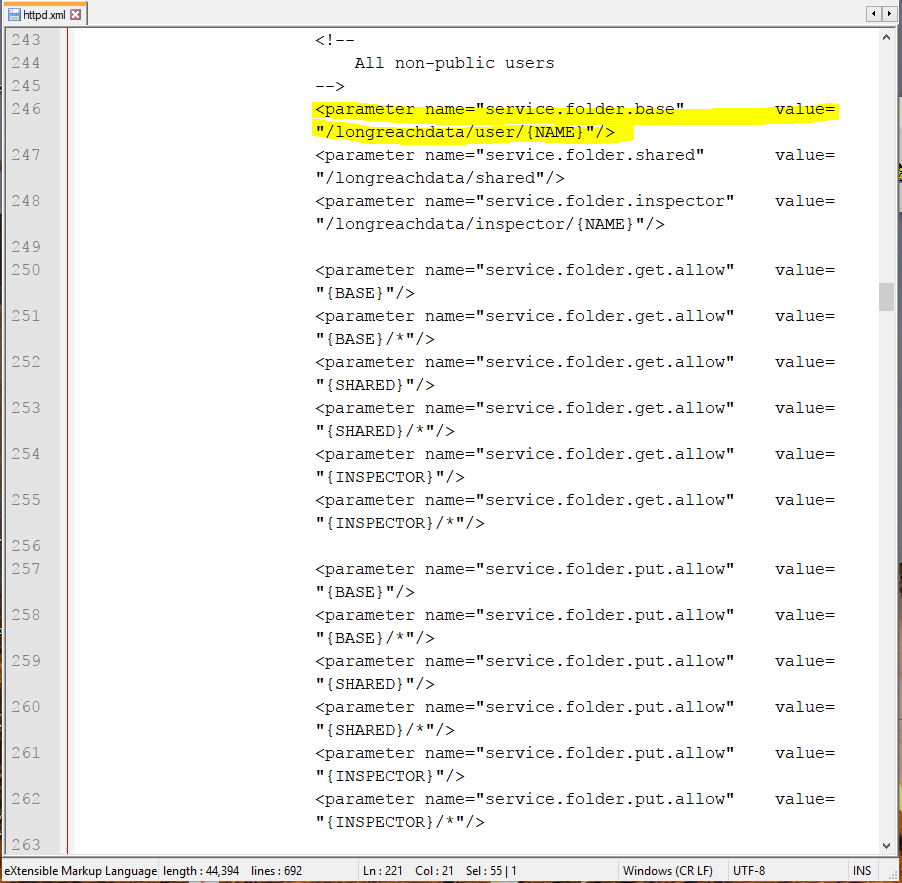
Task: Click the vertical scrollbar's down arrow icon
Action: click(886, 845)
